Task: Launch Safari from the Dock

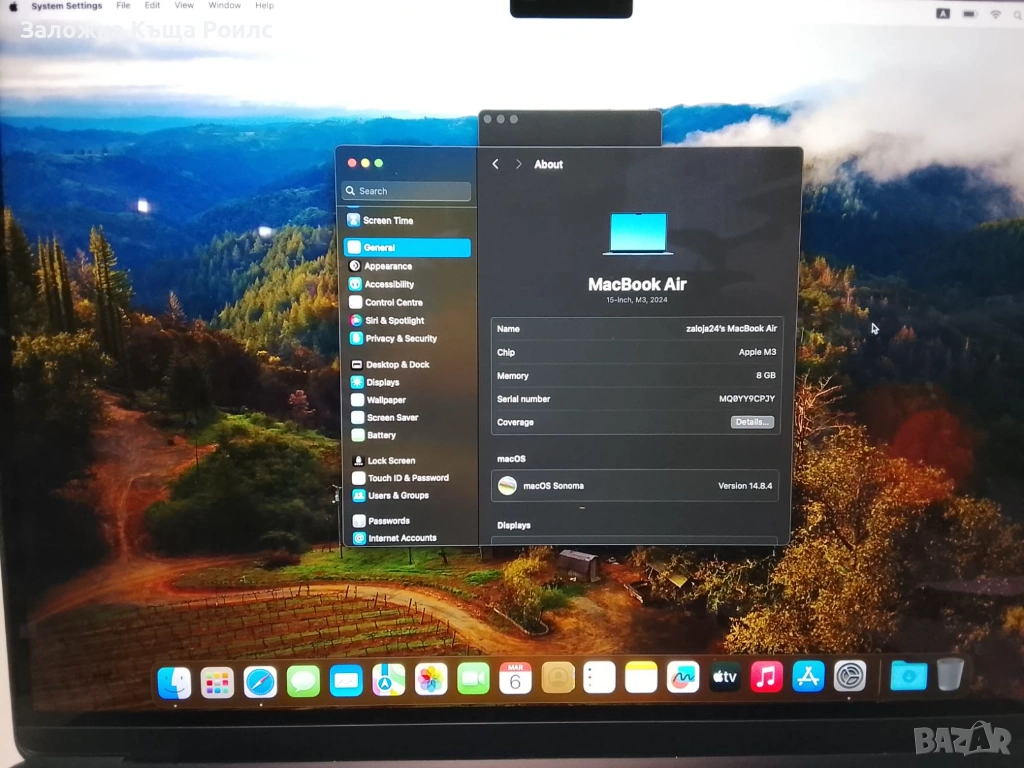Action: click(x=260, y=681)
